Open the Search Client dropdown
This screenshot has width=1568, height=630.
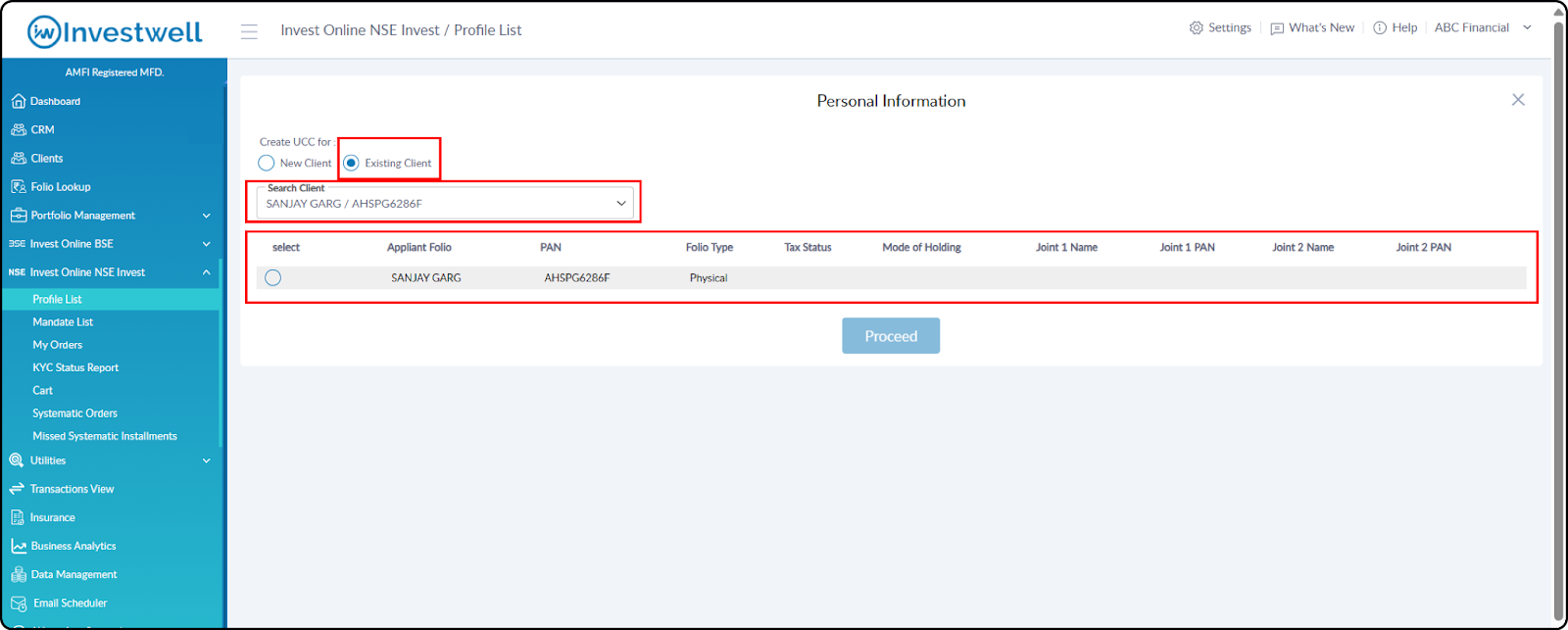pos(445,203)
